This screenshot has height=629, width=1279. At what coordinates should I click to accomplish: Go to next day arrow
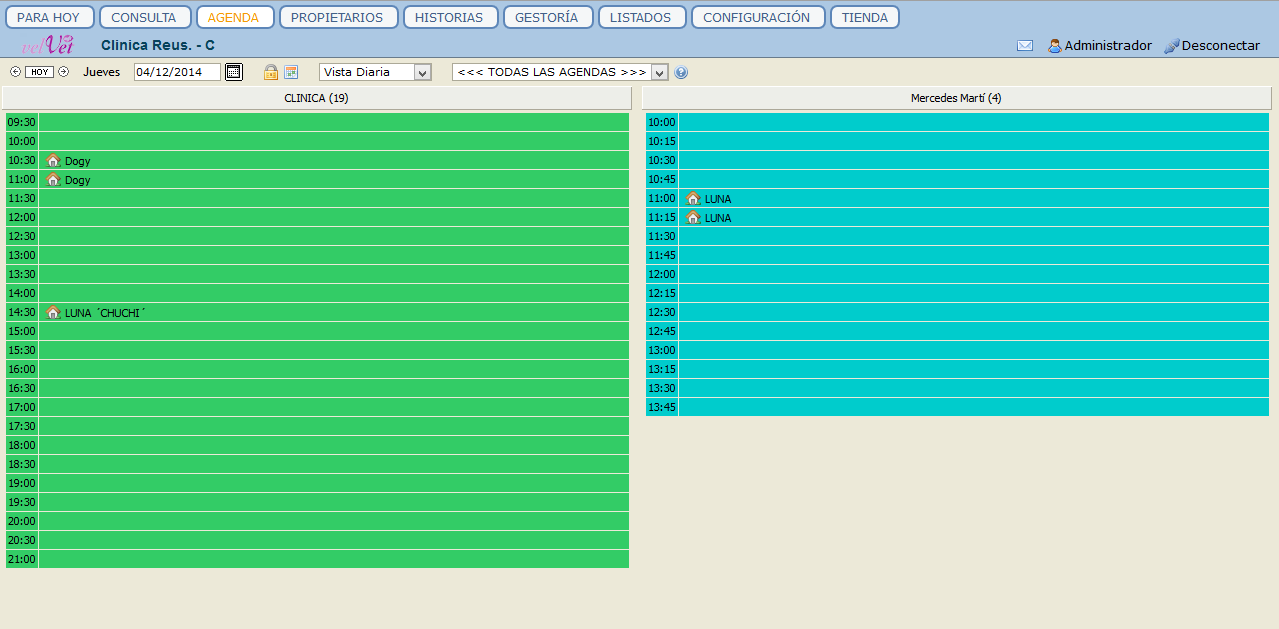pos(64,72)
